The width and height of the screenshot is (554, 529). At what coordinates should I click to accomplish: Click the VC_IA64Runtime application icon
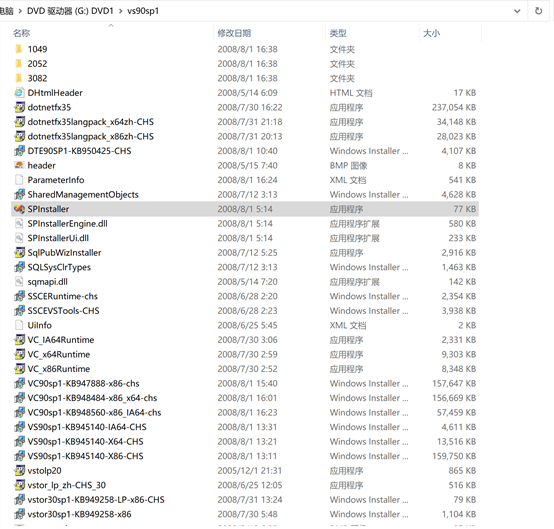[19, 340]
